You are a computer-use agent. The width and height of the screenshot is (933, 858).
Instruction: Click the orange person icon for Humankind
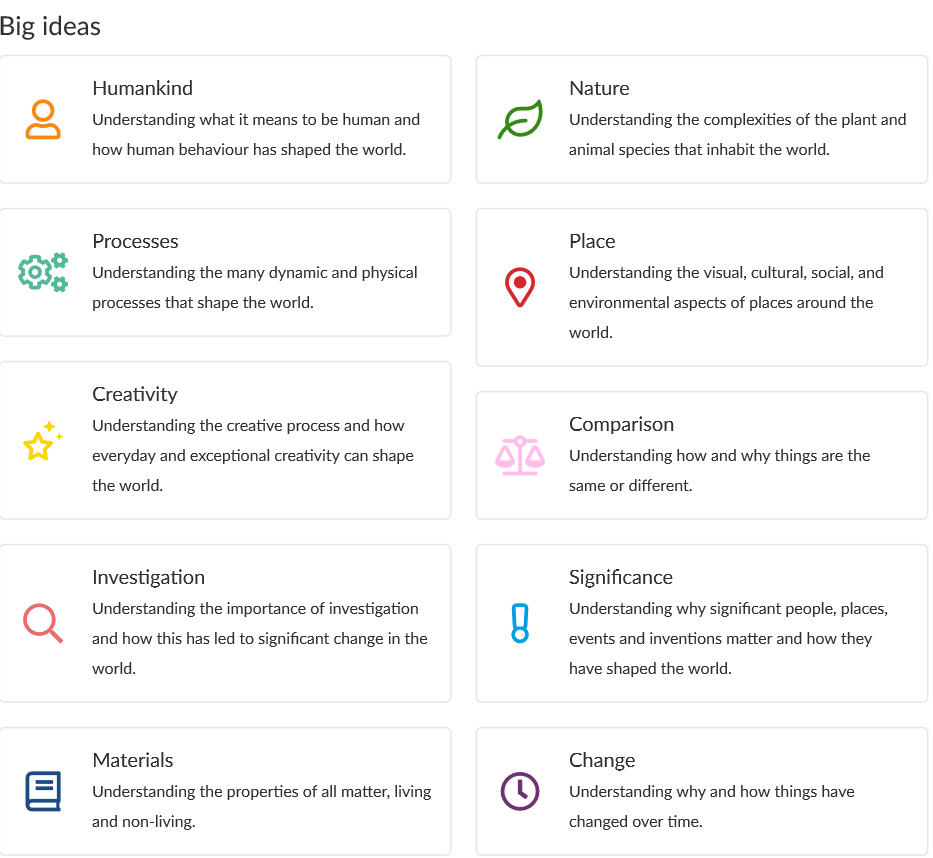click(x=43, y=120)
